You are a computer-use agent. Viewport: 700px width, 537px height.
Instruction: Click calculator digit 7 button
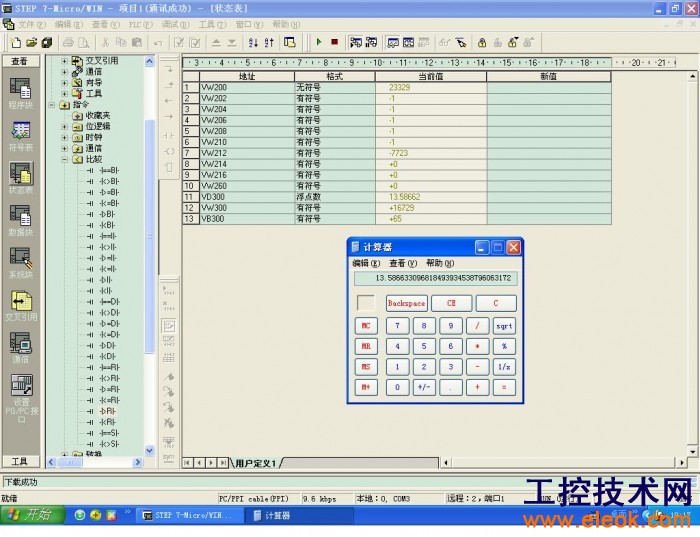click(x=397, y=326)
